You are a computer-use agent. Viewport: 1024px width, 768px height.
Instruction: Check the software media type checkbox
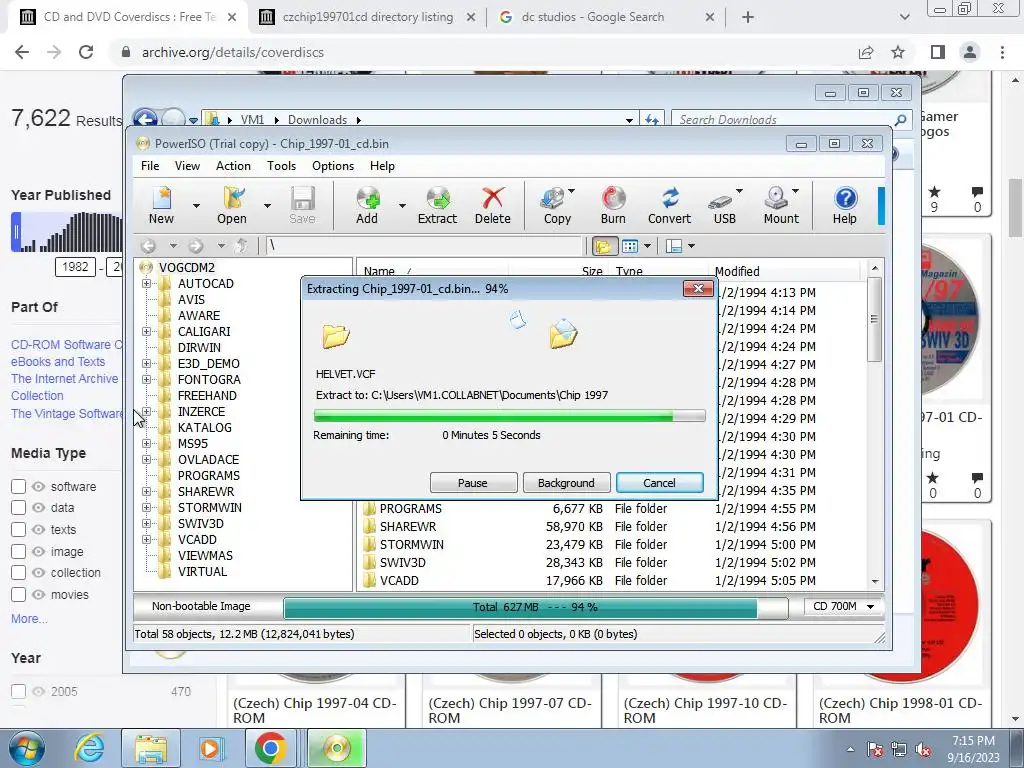pyautogui.click(x=18, y=487)
